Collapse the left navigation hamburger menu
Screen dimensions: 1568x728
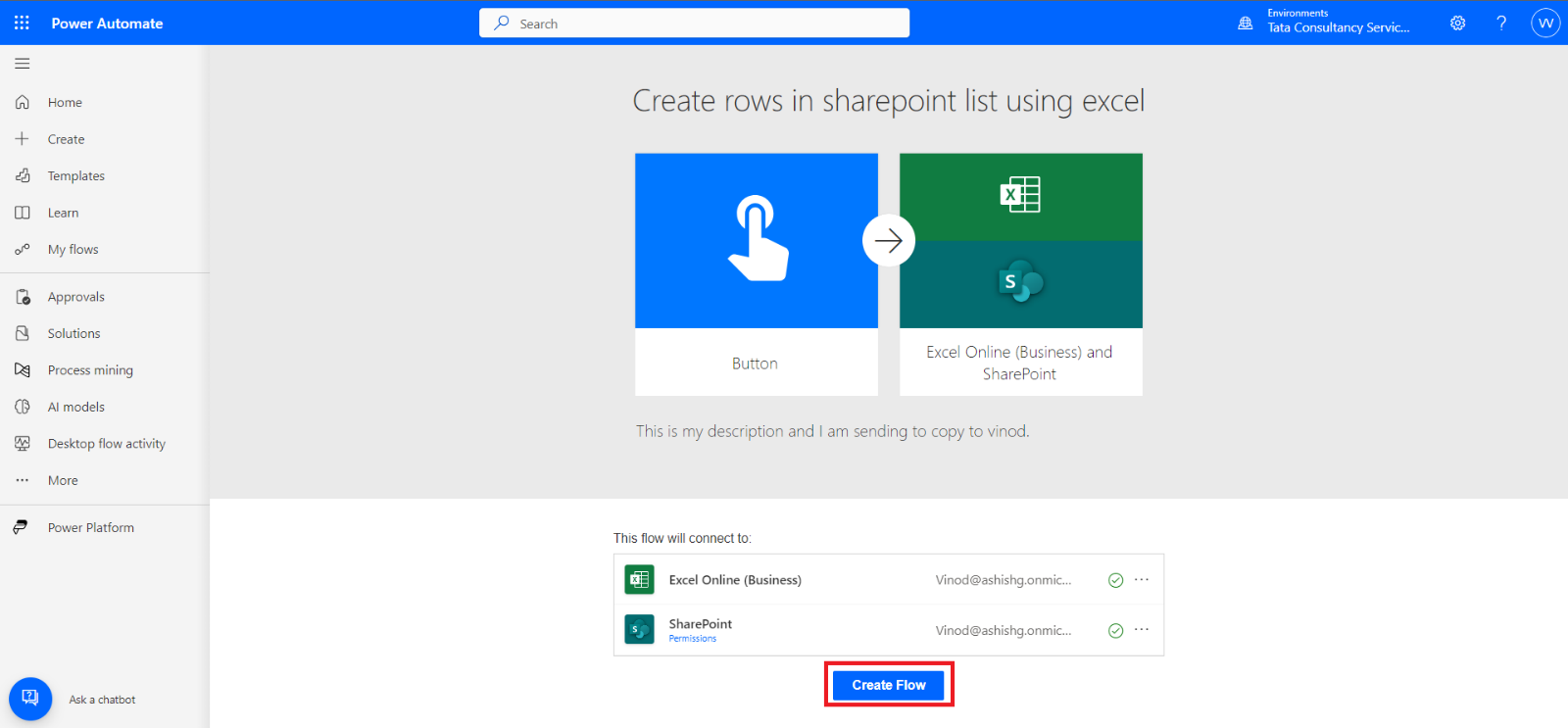point(22,64)
